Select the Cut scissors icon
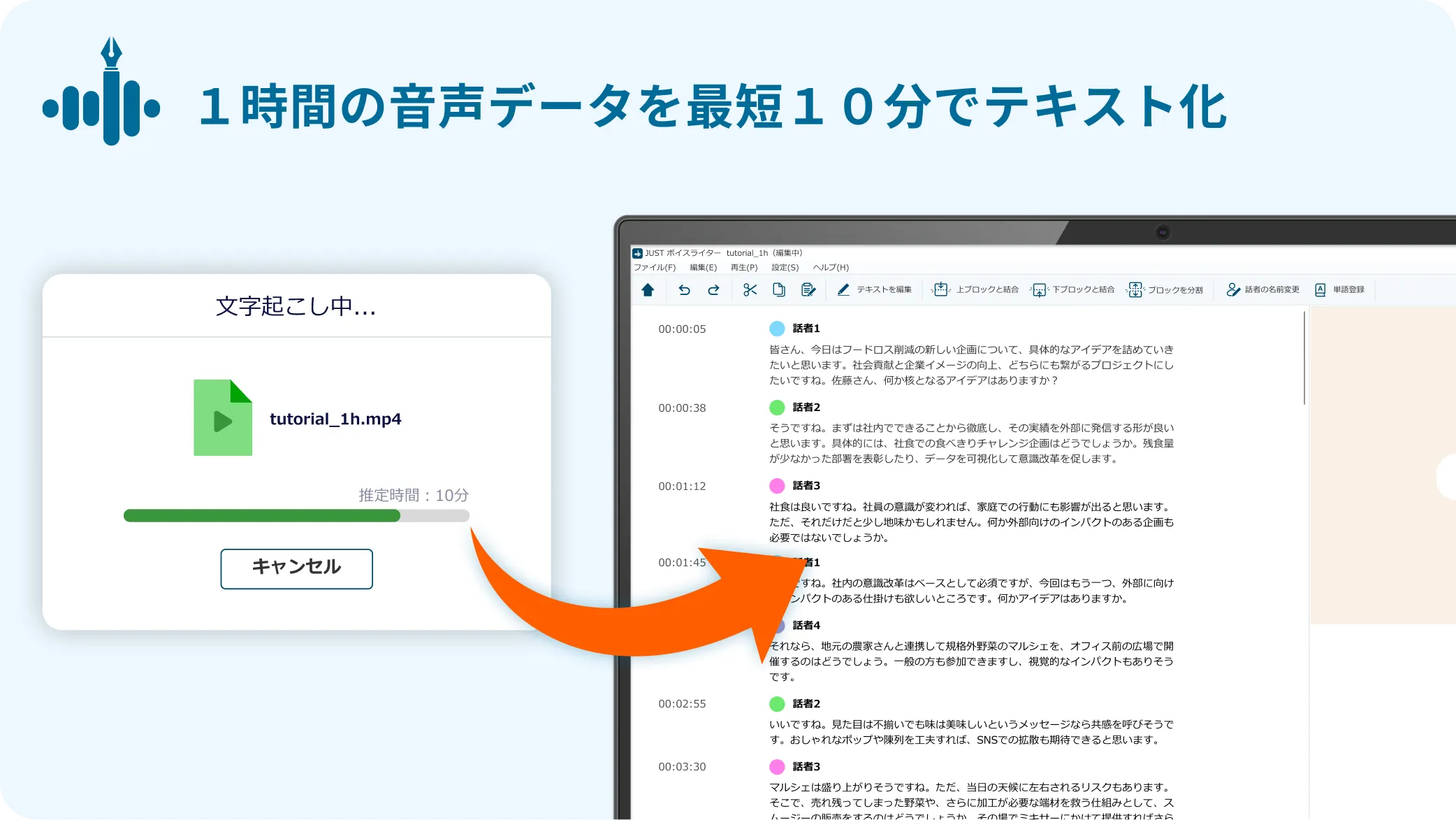 coord(749,289)
